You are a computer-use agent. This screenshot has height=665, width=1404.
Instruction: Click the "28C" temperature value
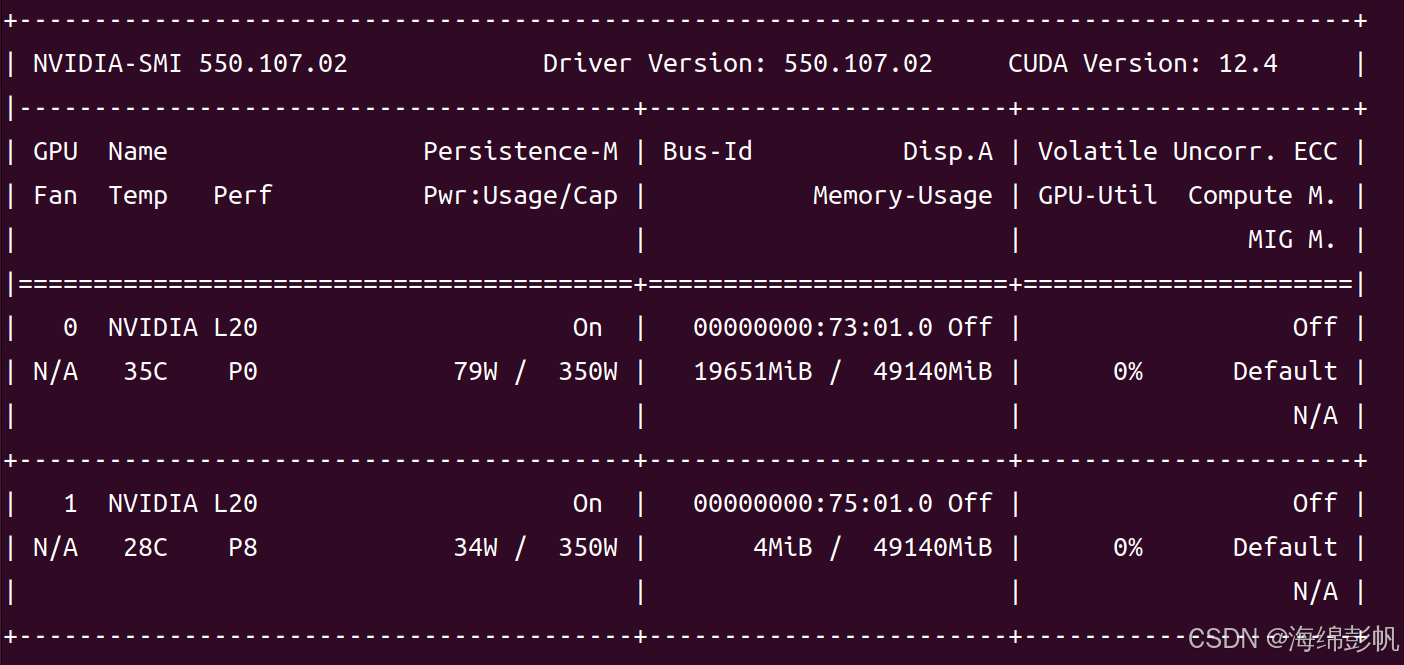pos(145,548)
